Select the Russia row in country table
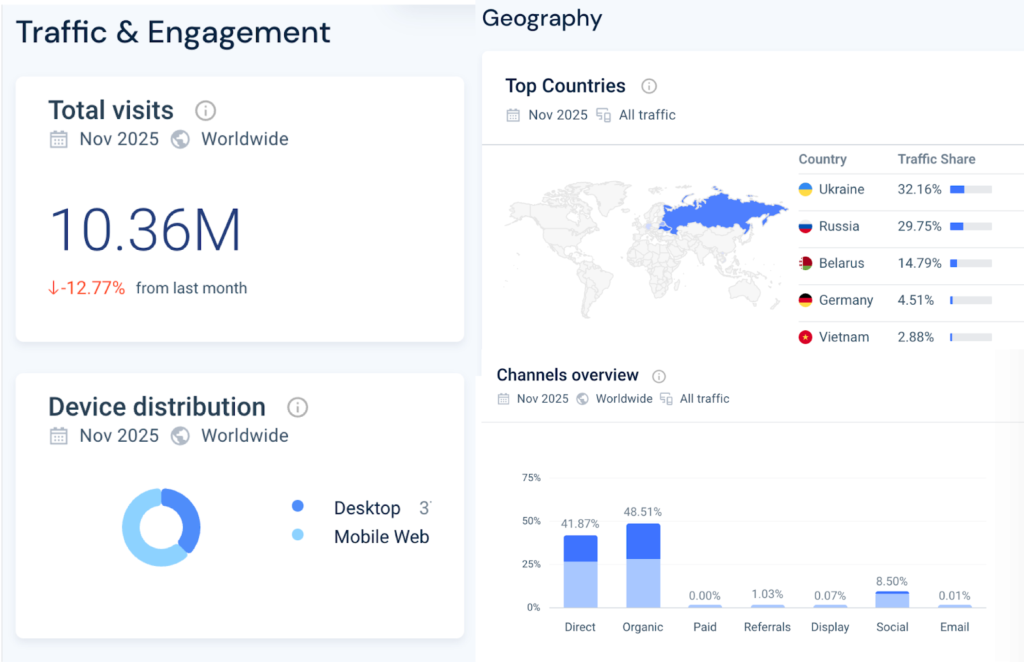1024x662 pixels. (838, 226)
